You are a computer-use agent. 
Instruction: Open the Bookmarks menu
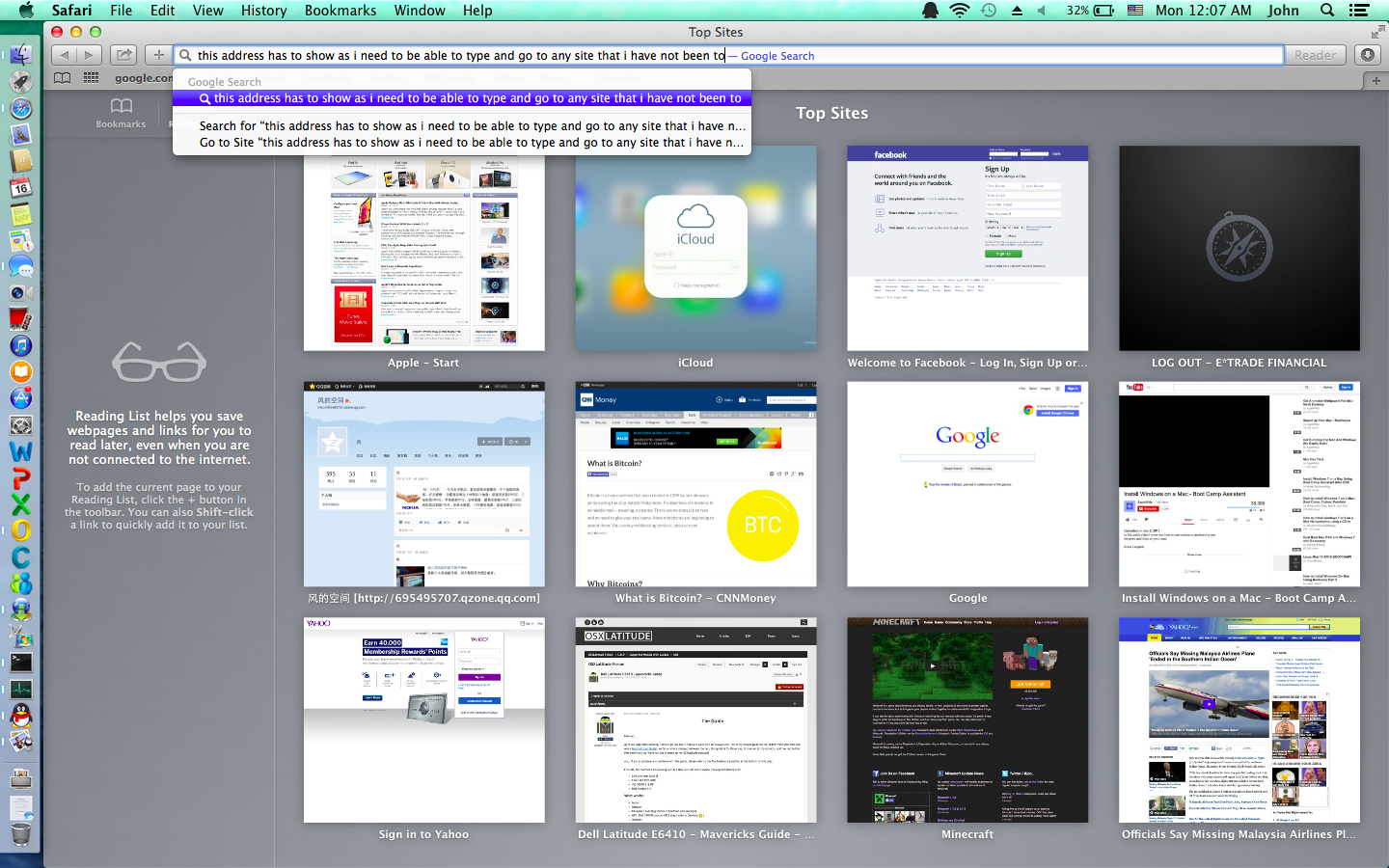pyautogui.click(x=340, y=11)
